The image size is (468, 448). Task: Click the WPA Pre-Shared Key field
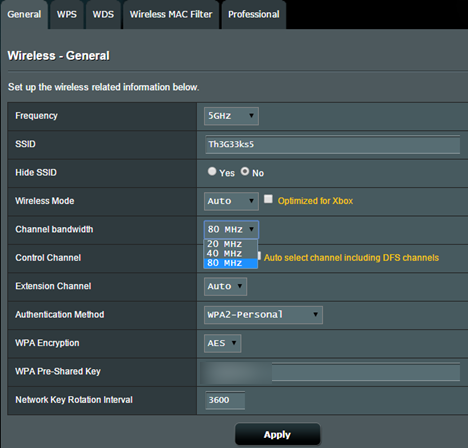point(333,372)
